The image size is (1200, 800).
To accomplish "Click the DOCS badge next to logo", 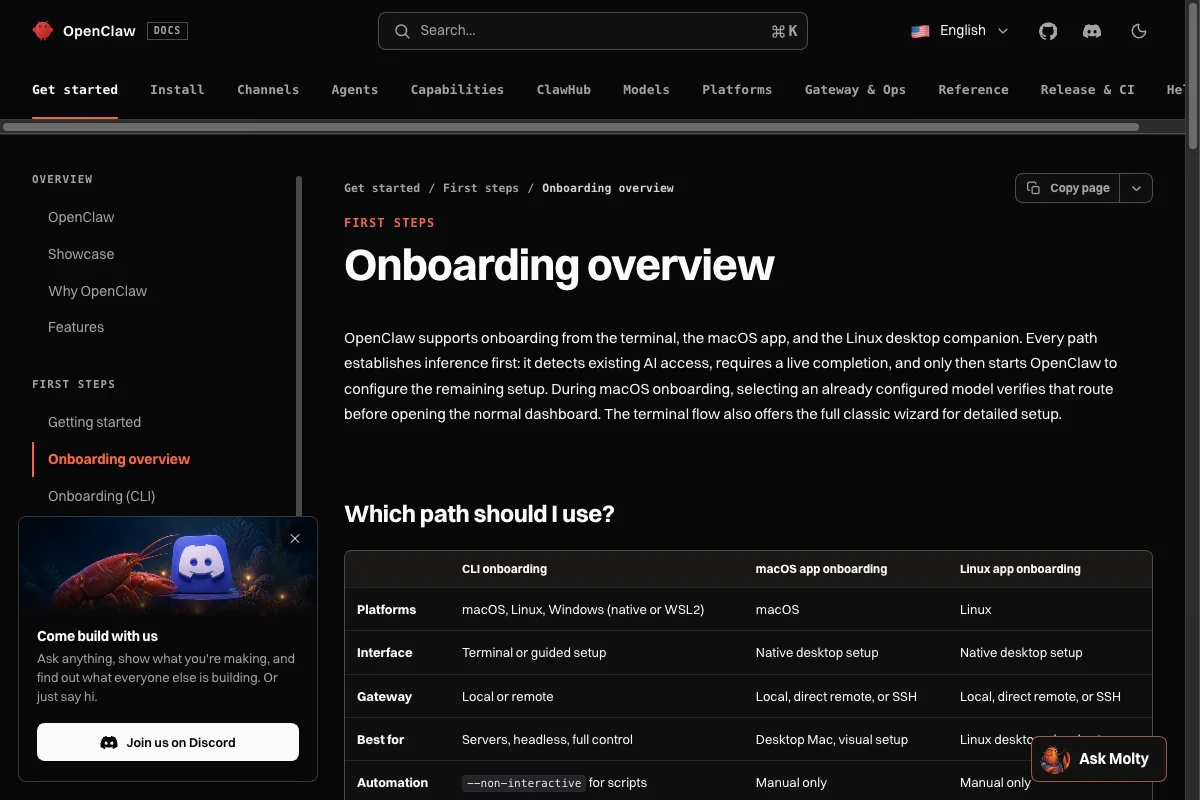I will coord(167,31).
